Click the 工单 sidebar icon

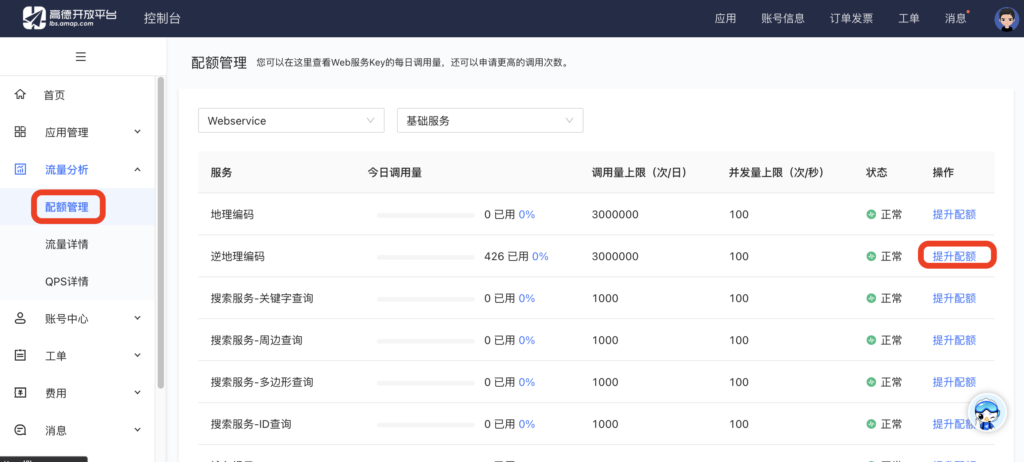[20, 356]
